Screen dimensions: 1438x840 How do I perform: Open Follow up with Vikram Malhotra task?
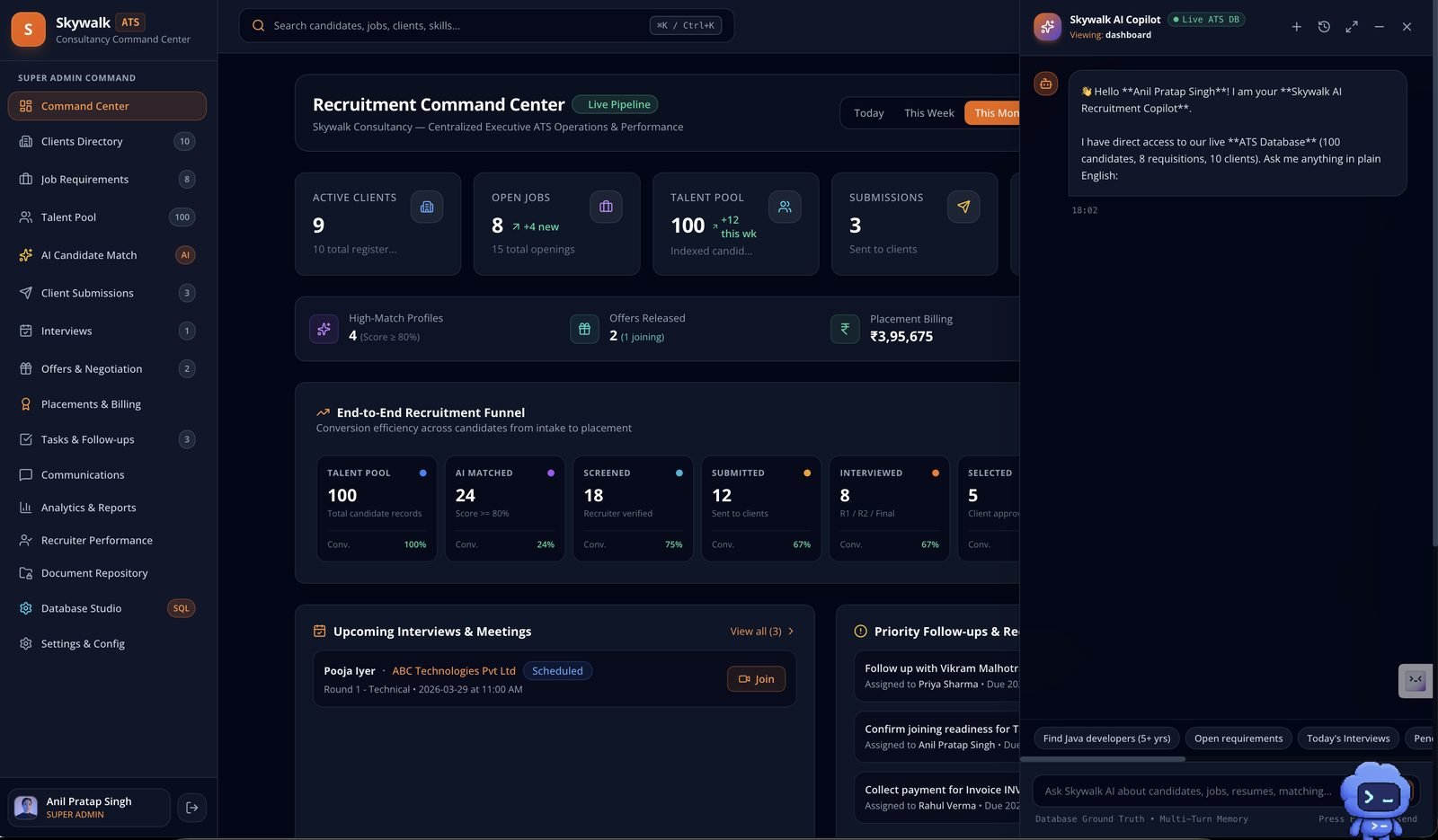[936, 676]
